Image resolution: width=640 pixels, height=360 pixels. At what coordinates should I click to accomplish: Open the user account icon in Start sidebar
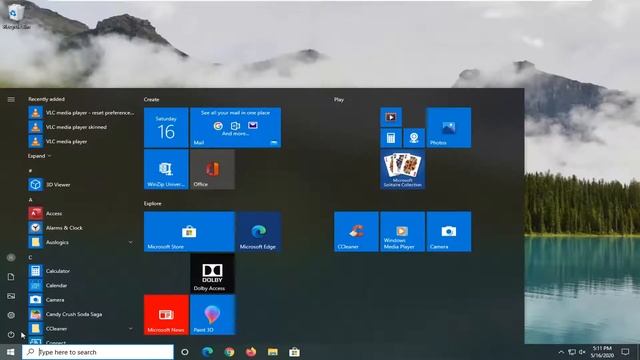pos(11,257)
